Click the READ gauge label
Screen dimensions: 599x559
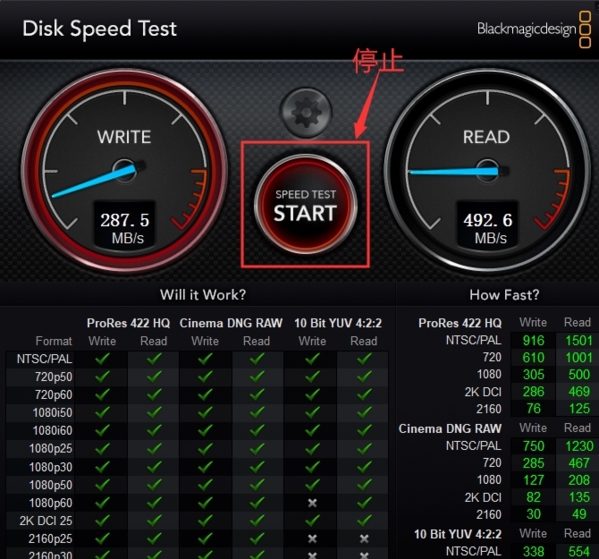point(486,137)
